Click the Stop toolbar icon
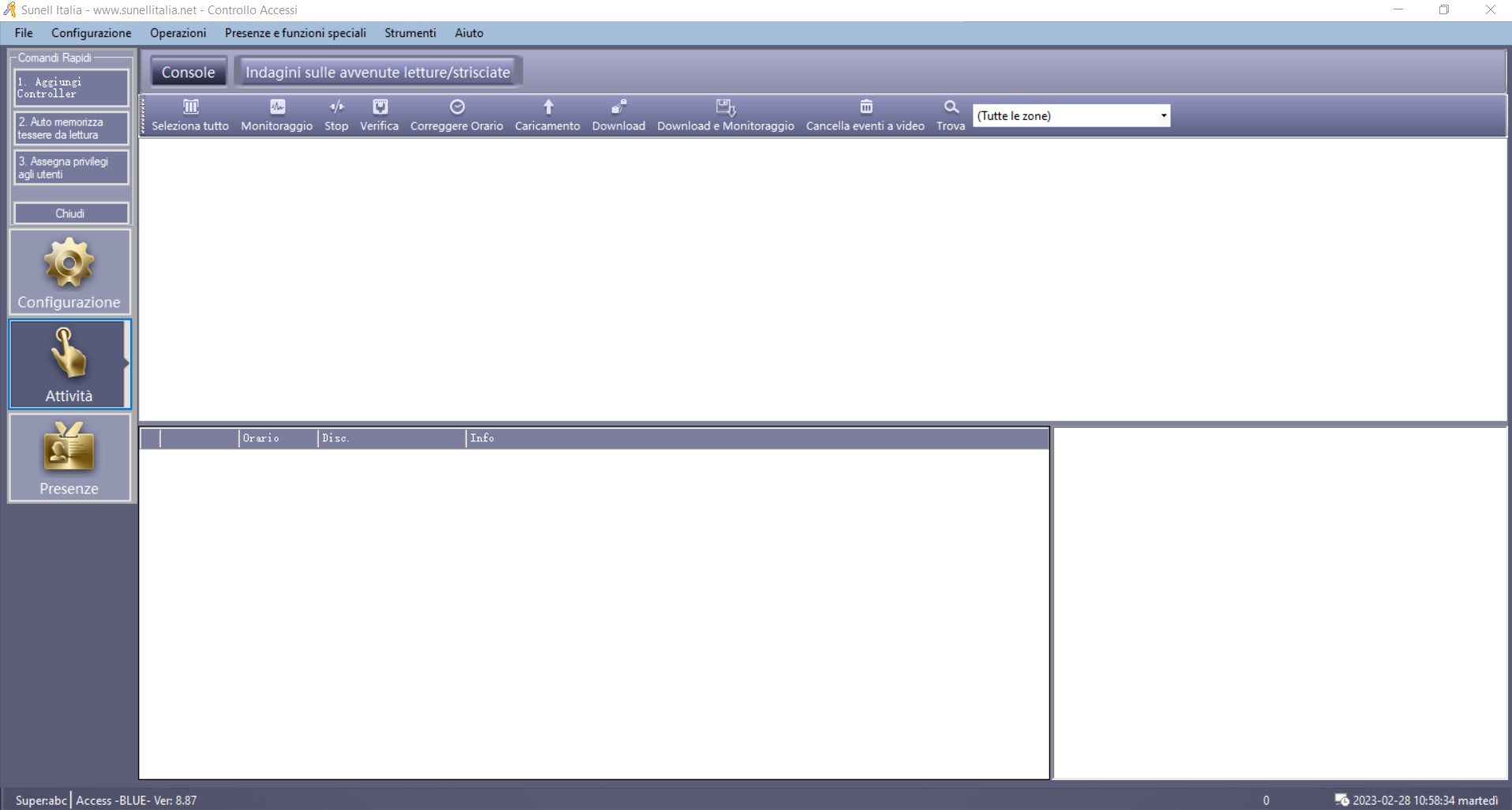 tap(336, 107)
